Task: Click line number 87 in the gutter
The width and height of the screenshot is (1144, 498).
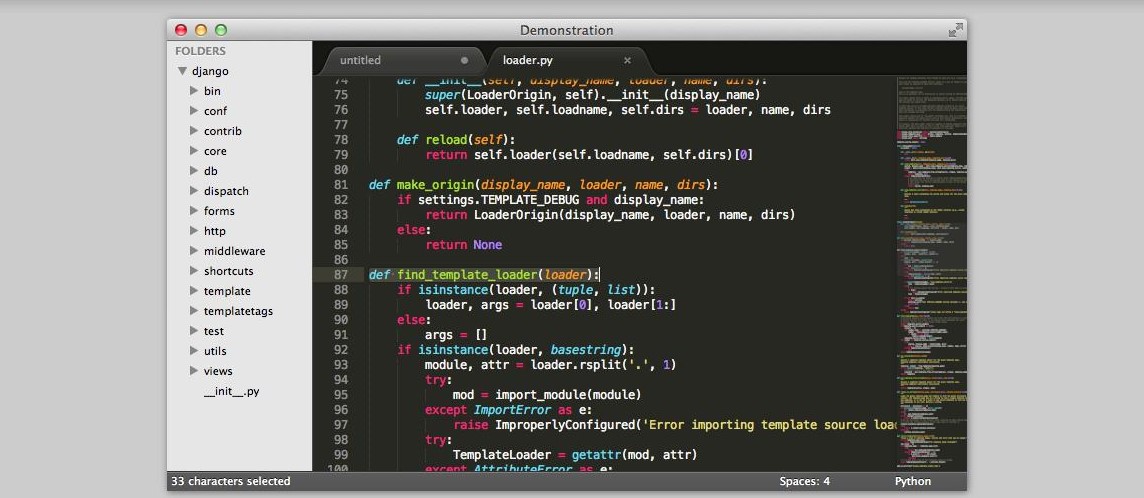Action: [340, 275]
